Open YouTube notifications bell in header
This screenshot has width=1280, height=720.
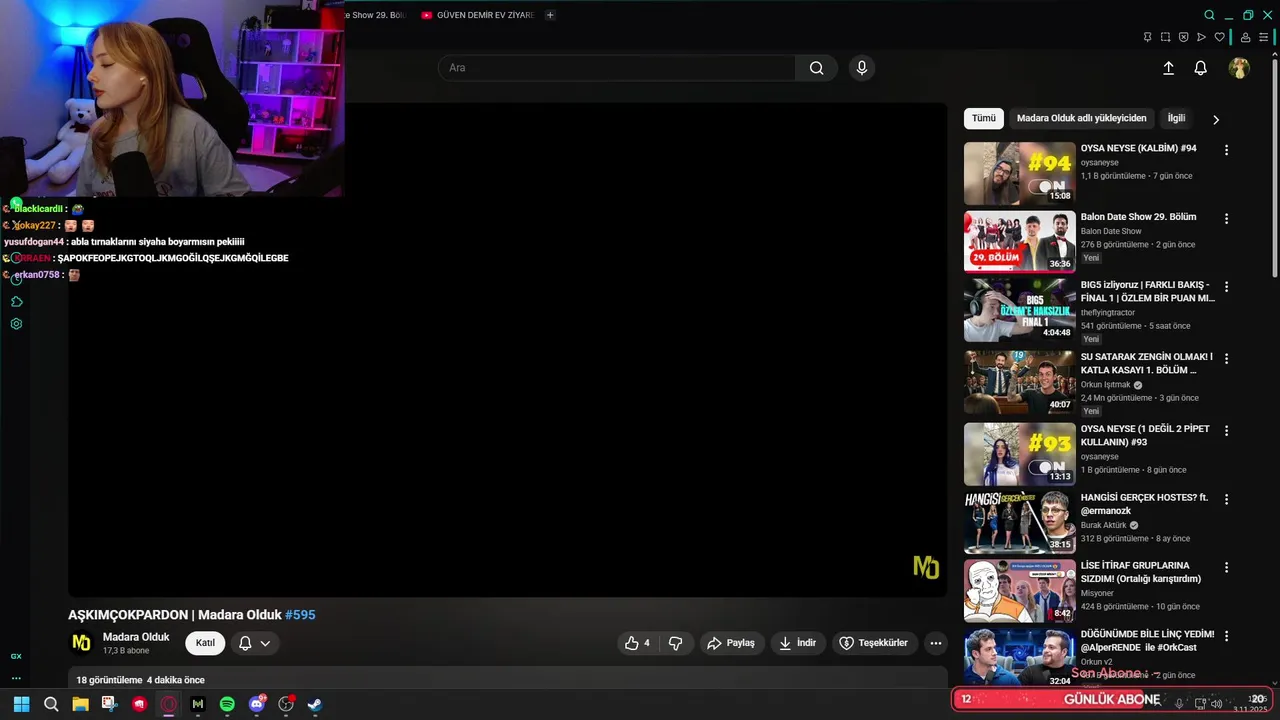[1200, 68]
